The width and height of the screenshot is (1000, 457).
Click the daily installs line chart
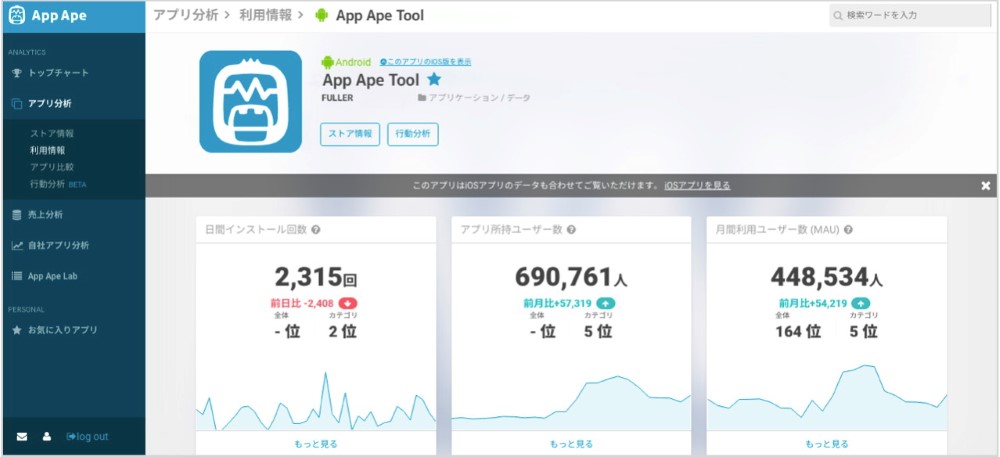coord(316,400)
